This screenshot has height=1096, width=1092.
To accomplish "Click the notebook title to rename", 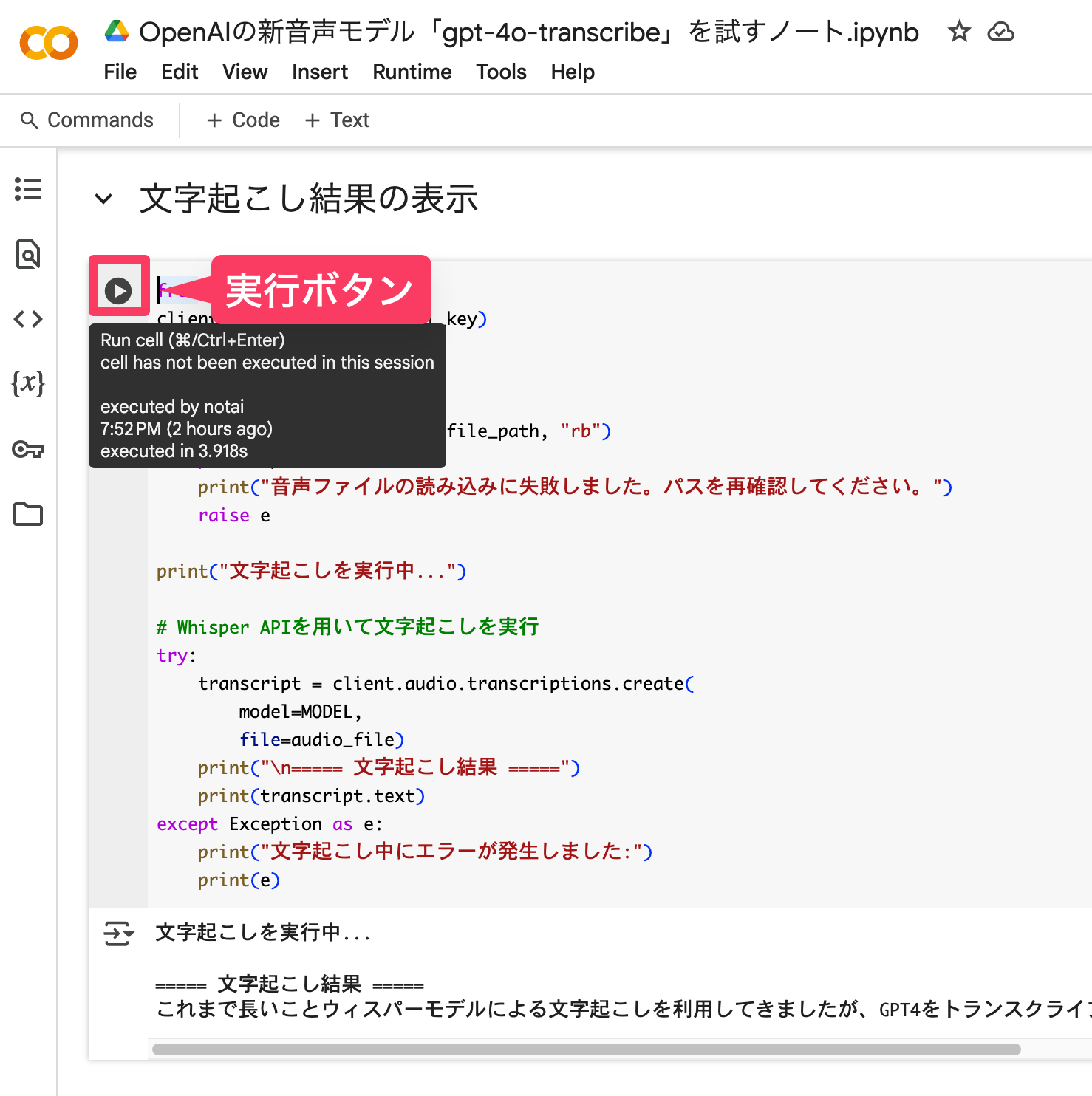I will (528, 32).
